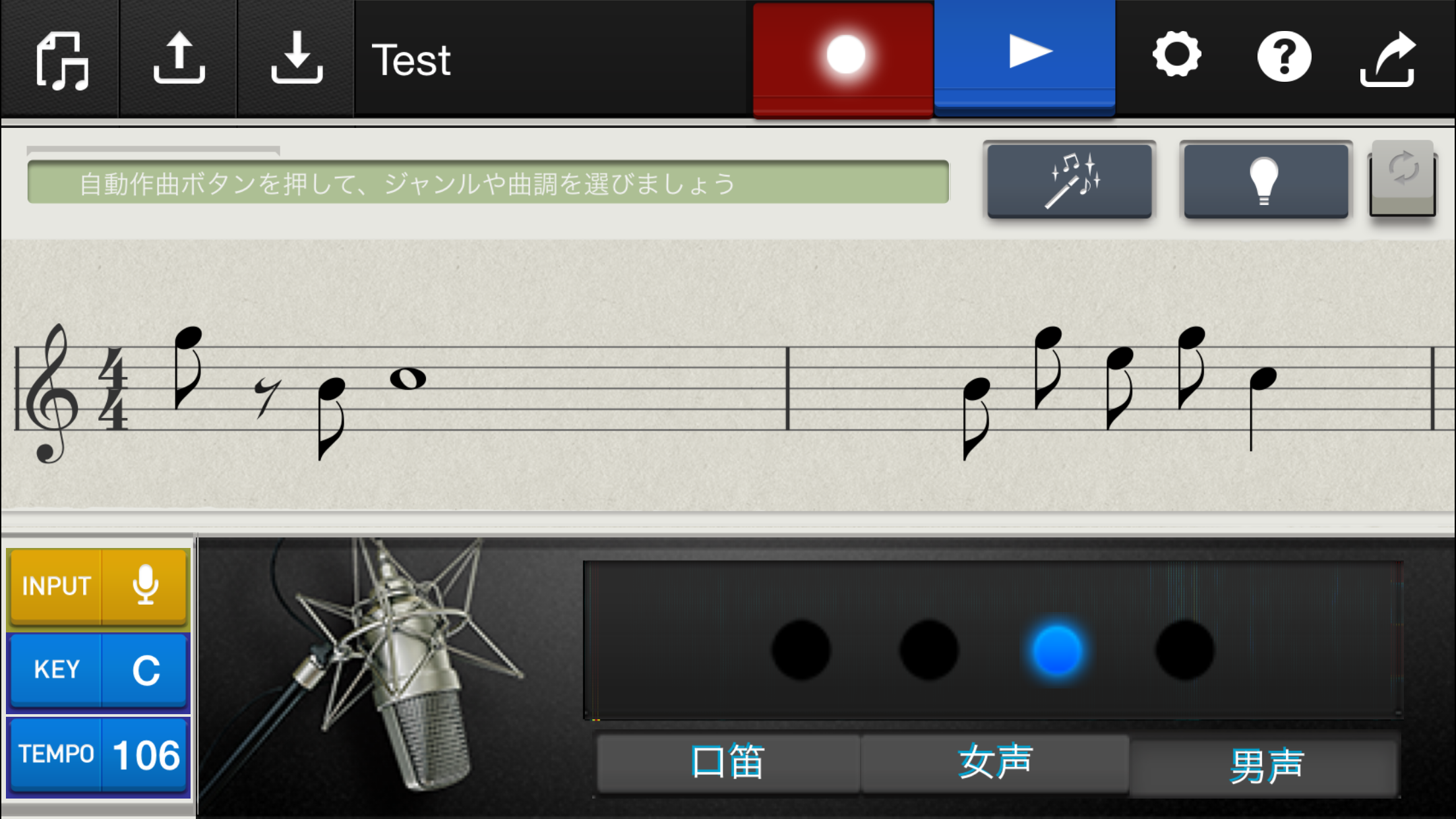Tap the share arrow icon
Viewport: 1456px width, 819px height.
1388,59
